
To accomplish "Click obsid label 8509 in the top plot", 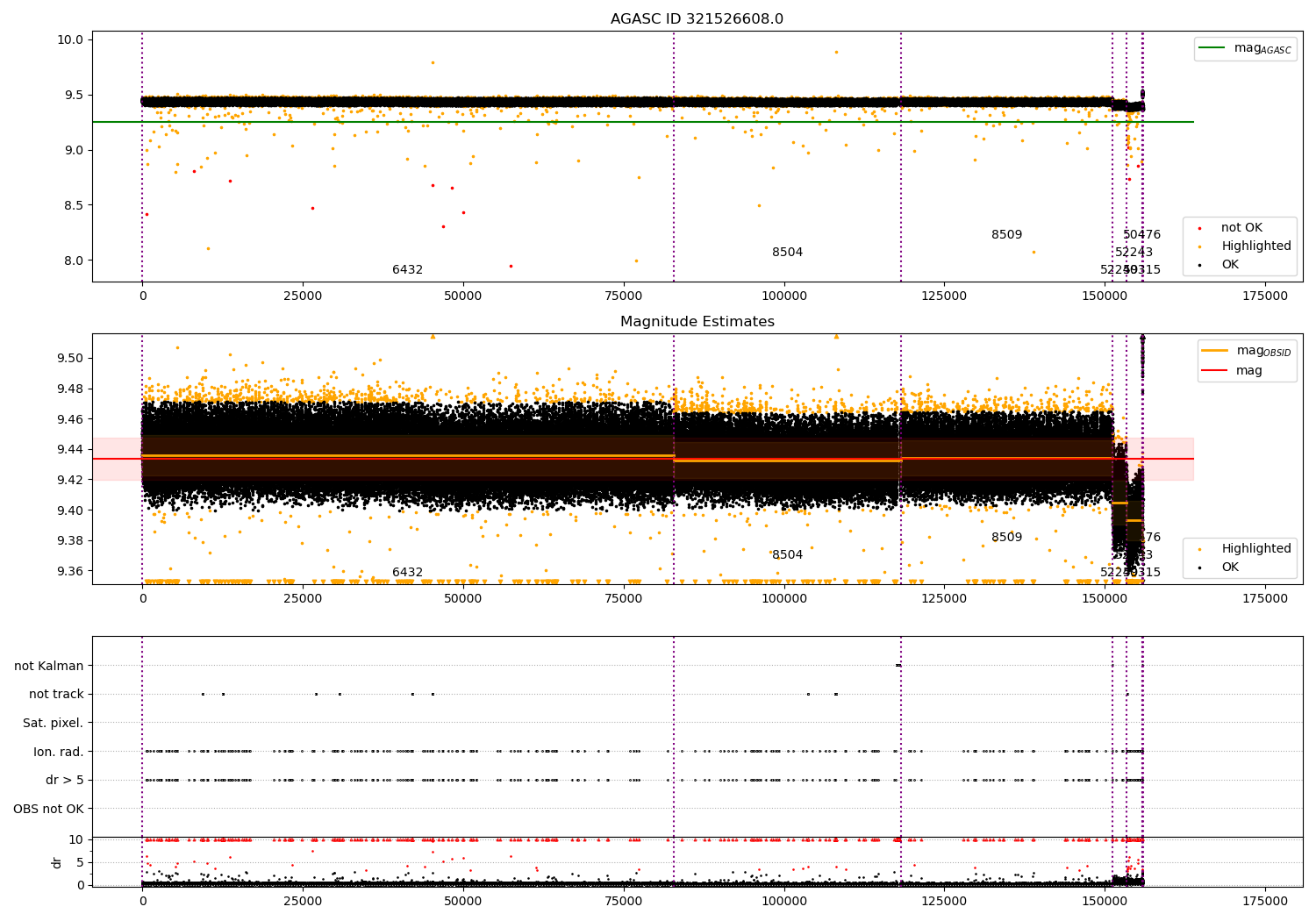I will (x=1006, y=235).
